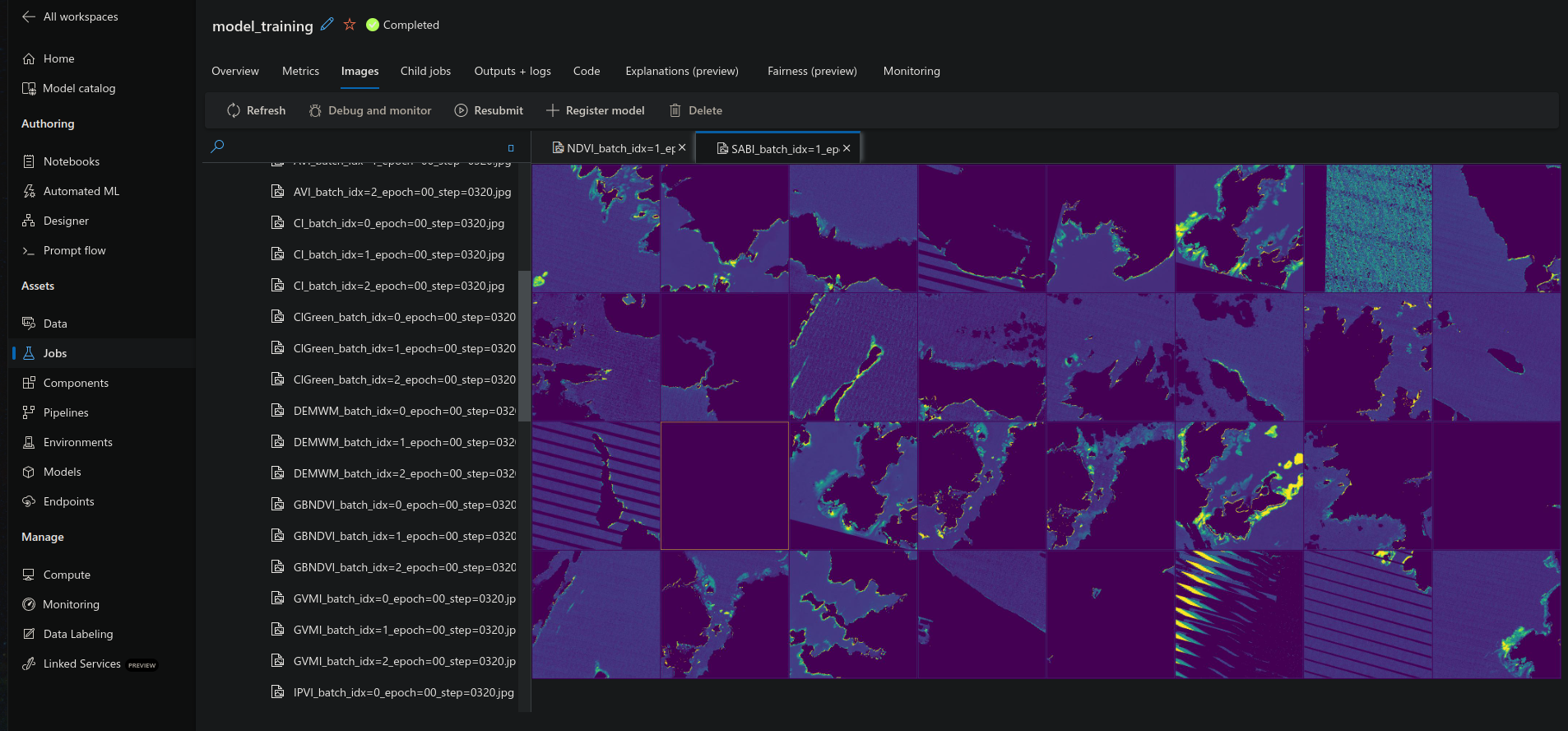Switch to the Metrics tab
The height and width of the screenshot is (731, 1568).
[300, 71]
